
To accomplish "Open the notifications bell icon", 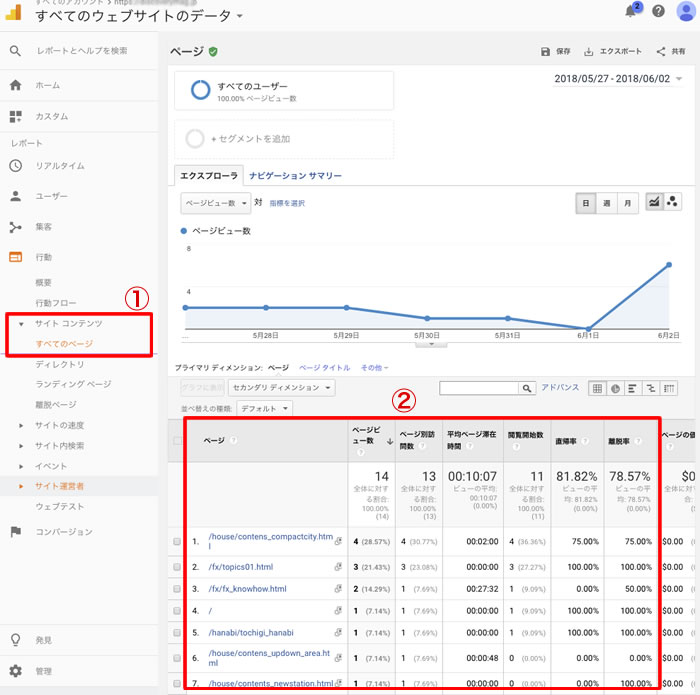I will [x=631, y=11].
